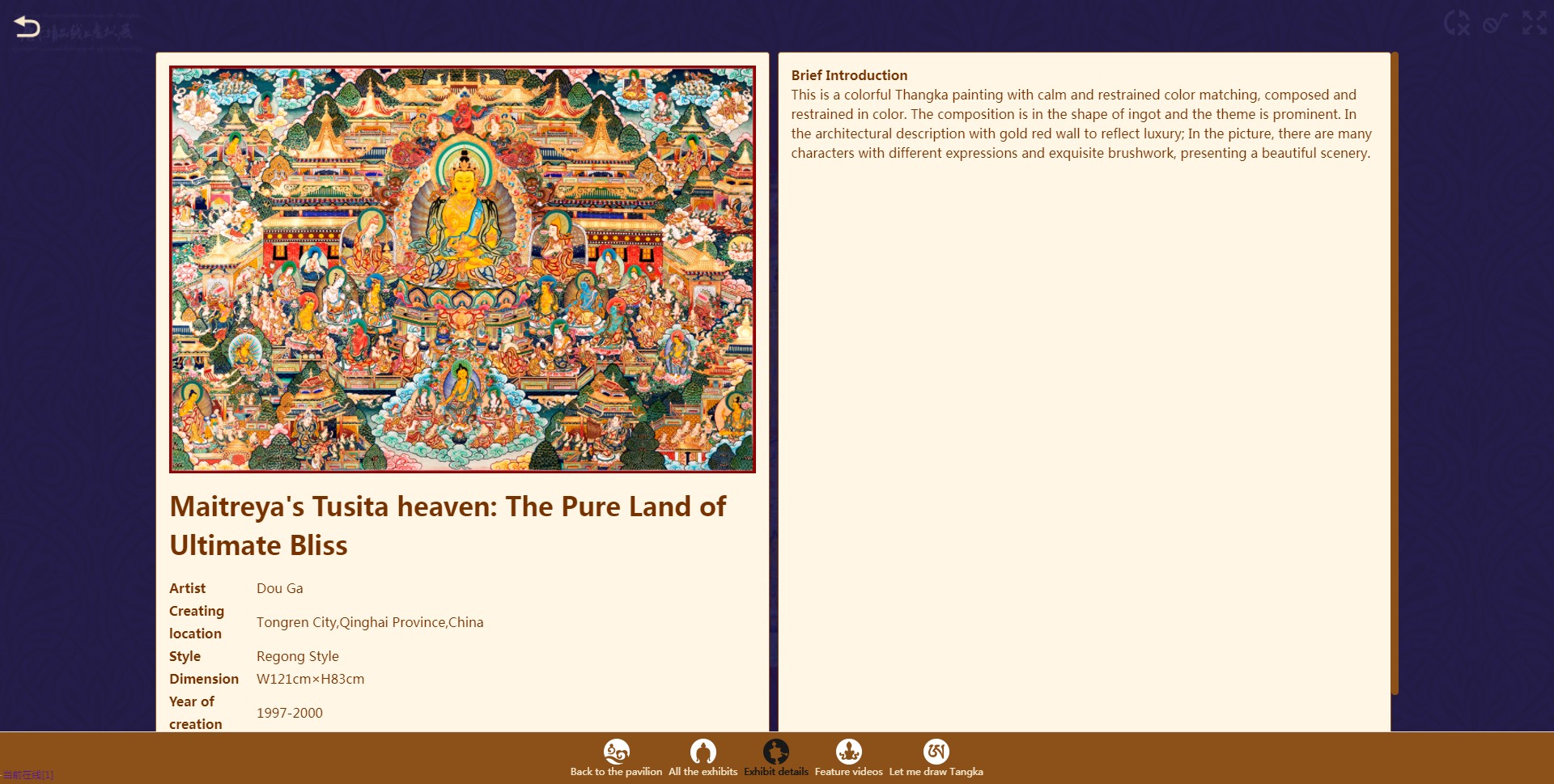Click the Year of creation label

(196, 713)
